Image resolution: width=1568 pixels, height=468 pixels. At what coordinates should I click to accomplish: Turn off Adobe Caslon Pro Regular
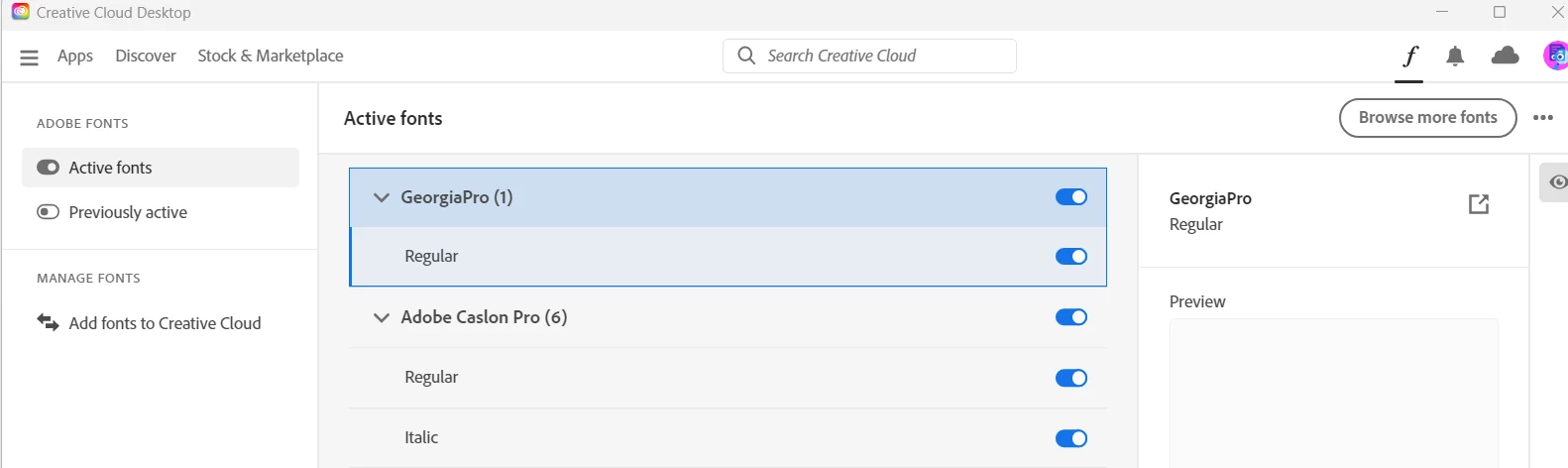(x=1070, y=378)
